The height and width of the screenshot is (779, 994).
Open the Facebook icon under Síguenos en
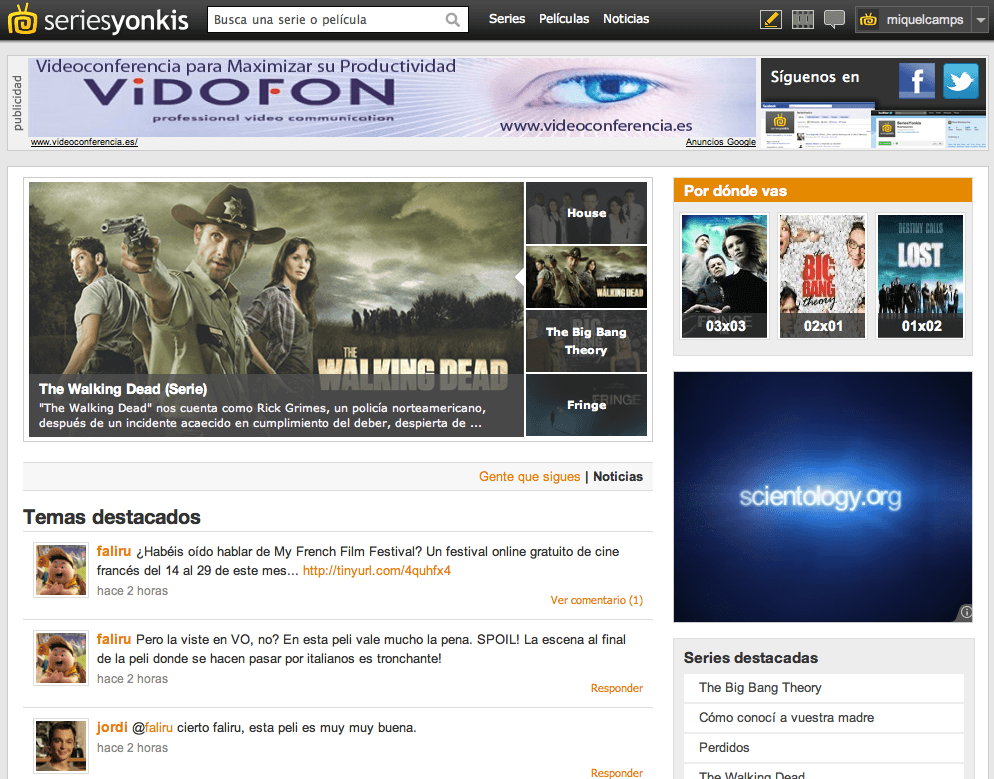point(917,80)
